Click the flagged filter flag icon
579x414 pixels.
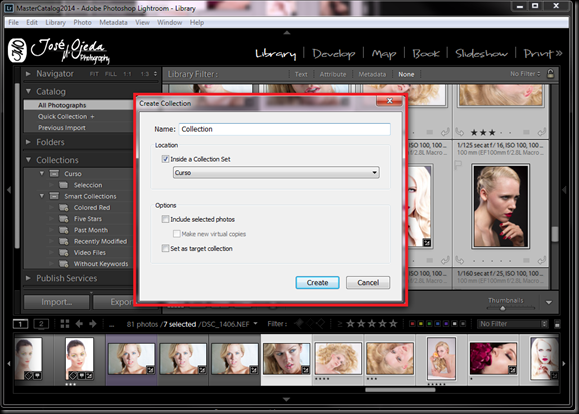tap(298, 324)
